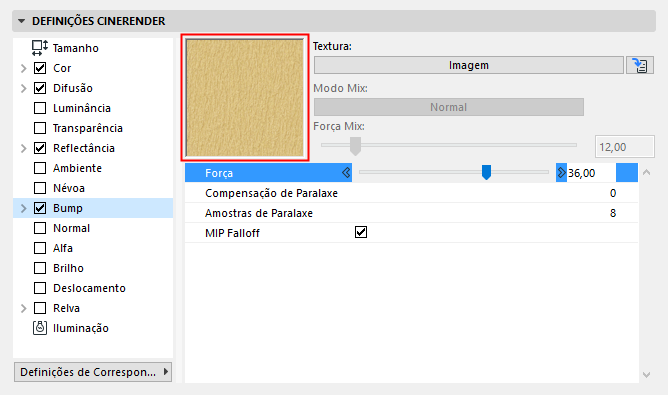
Task: Click the Compensação de Paralaxe value 0
Action: [613, 193]
